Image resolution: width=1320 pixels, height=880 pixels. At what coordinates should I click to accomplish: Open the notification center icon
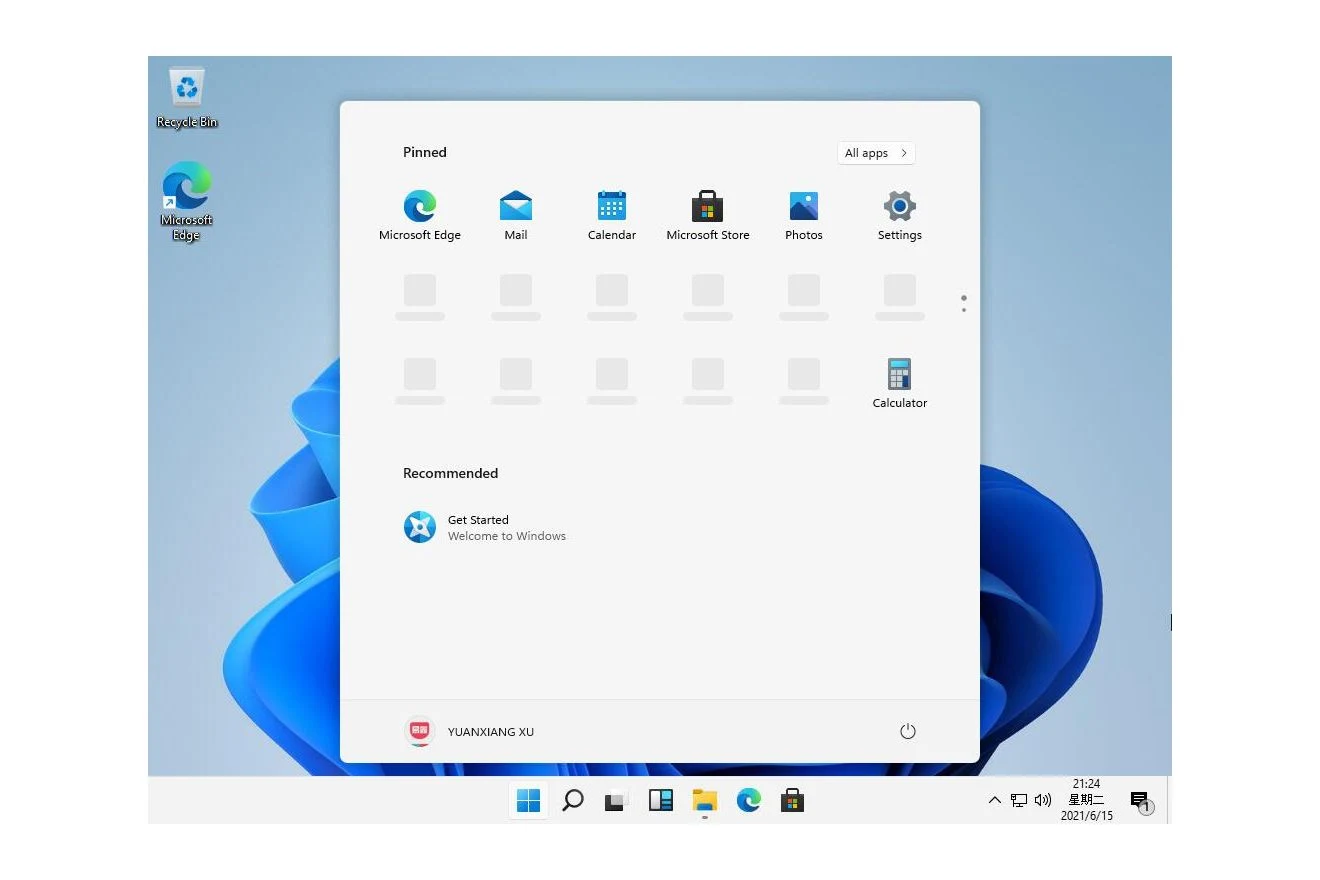pyautogui.click(x=1139, y=801)
